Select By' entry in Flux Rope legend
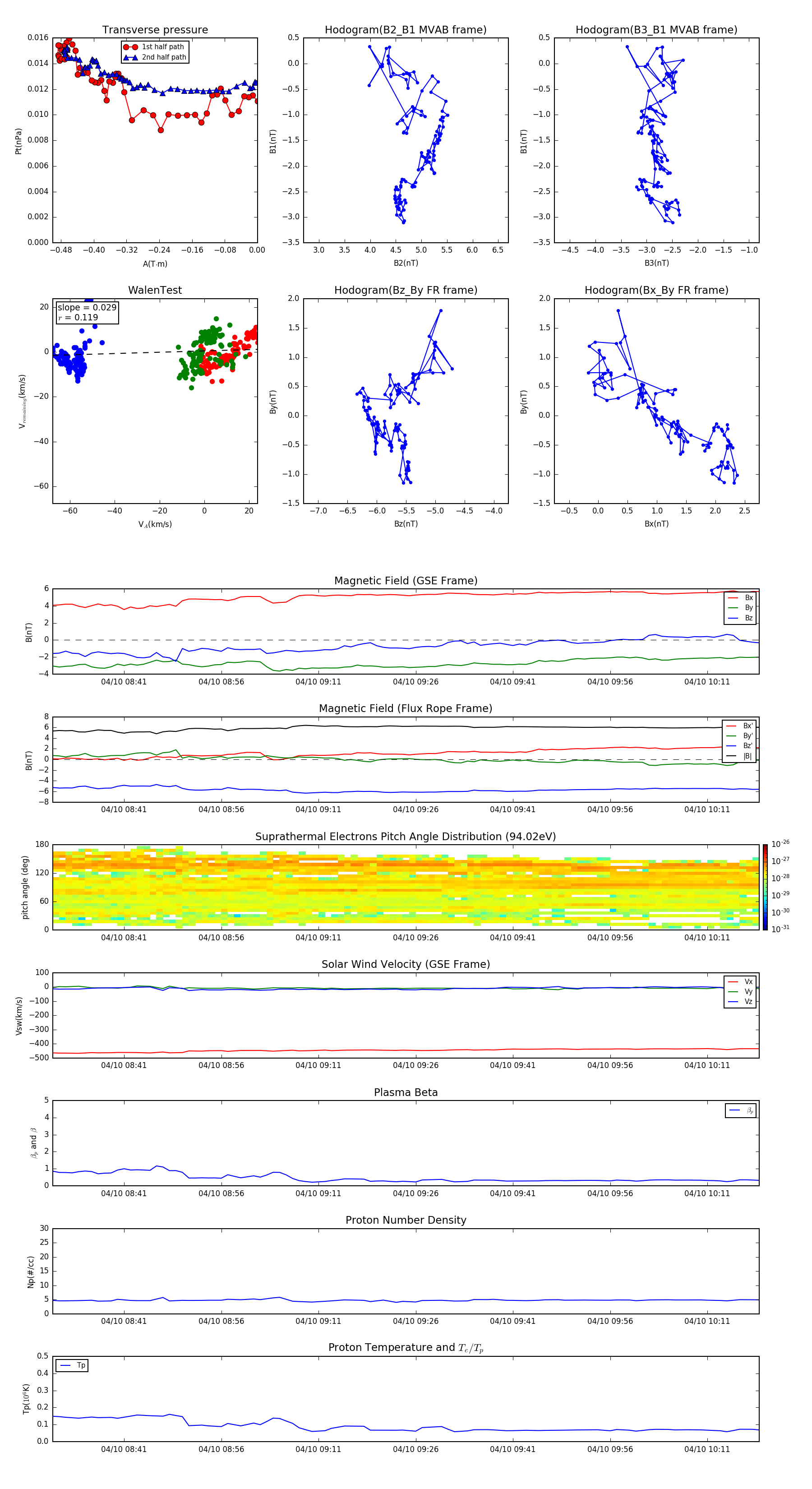This screenshot has width=812, height=1489. coord(740,736)
